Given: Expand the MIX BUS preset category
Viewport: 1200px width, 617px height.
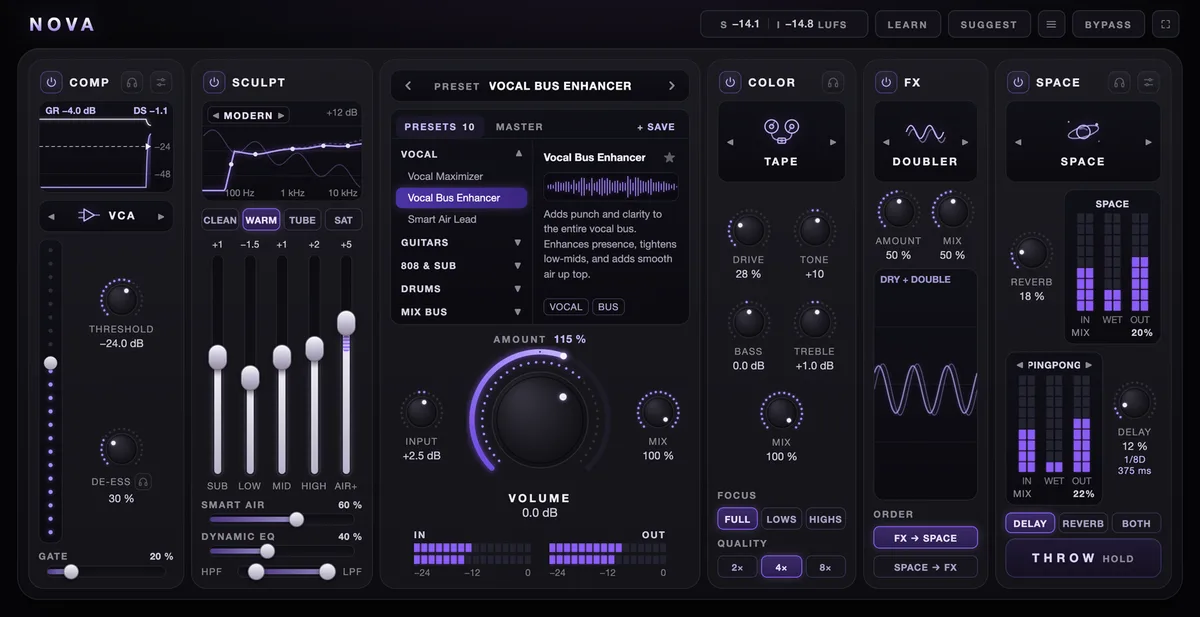Looking at the screenshot, I should coord(518,312).
